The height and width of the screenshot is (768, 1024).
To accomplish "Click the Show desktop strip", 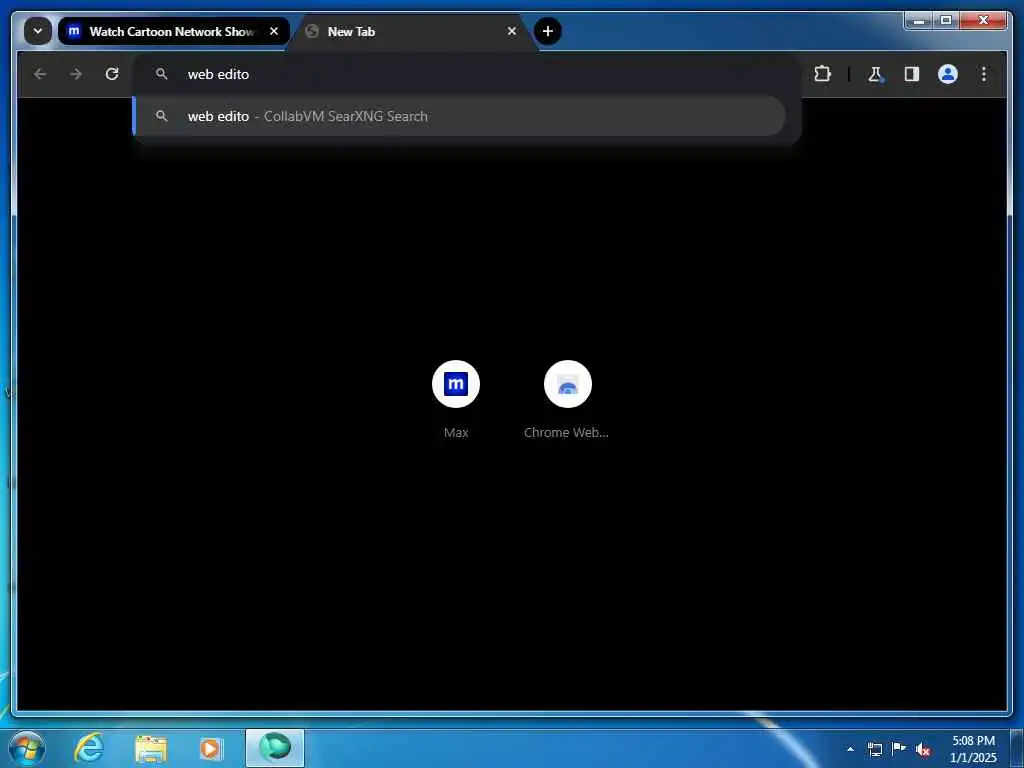I will click(x=1017, y=748).
